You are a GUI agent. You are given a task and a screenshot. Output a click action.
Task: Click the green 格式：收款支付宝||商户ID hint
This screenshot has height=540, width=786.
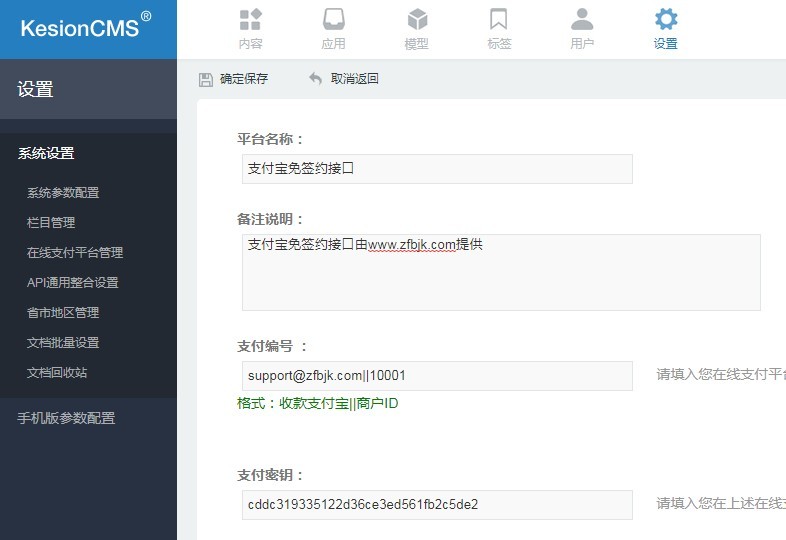click(x=318, y=403)
